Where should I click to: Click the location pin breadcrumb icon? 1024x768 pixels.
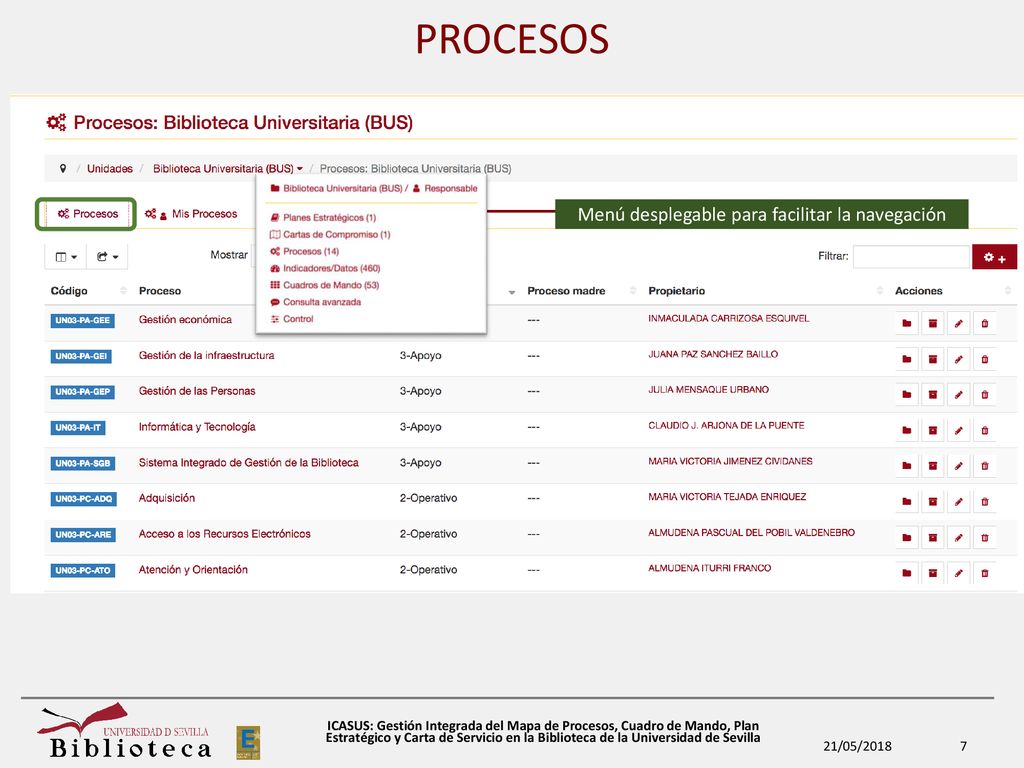coord(63,168)
